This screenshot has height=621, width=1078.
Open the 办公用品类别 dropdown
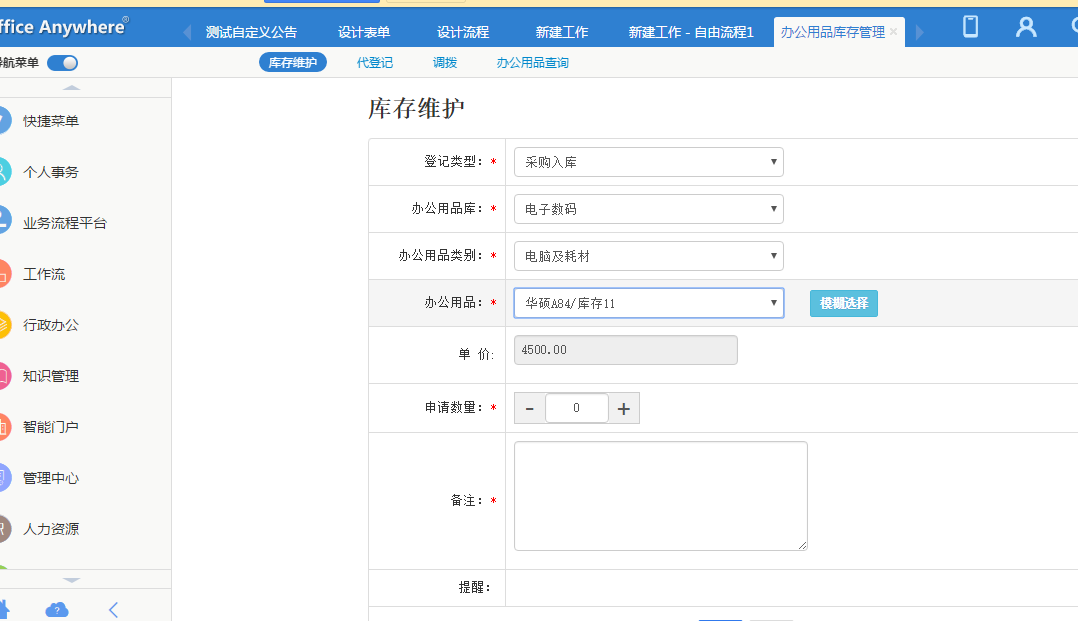point(648,256)
